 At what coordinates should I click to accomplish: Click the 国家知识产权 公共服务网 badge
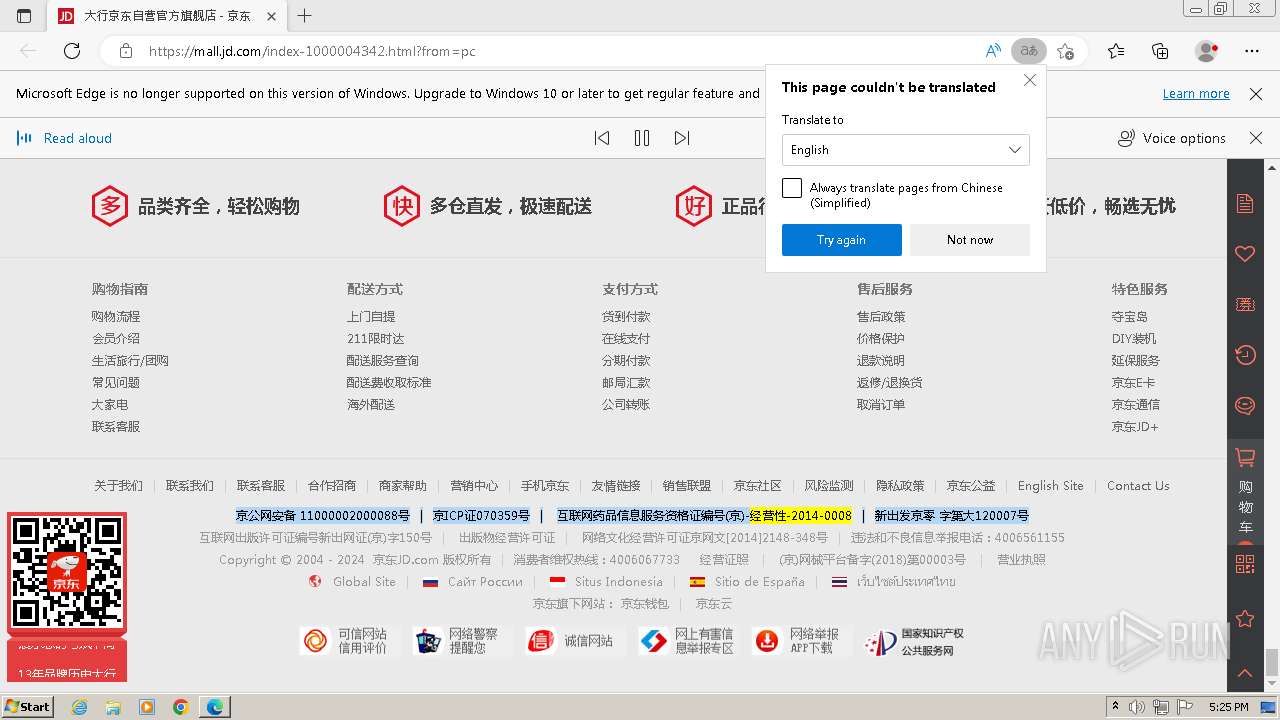click(x=915, y=642)
